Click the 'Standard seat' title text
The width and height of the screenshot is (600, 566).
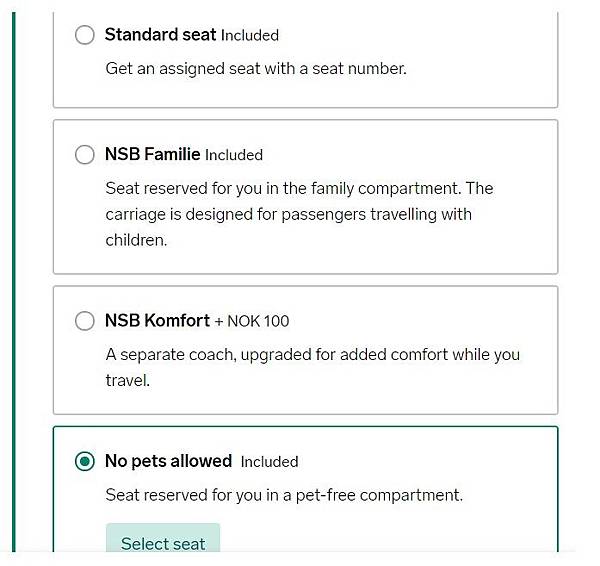[x=160, y=35]
